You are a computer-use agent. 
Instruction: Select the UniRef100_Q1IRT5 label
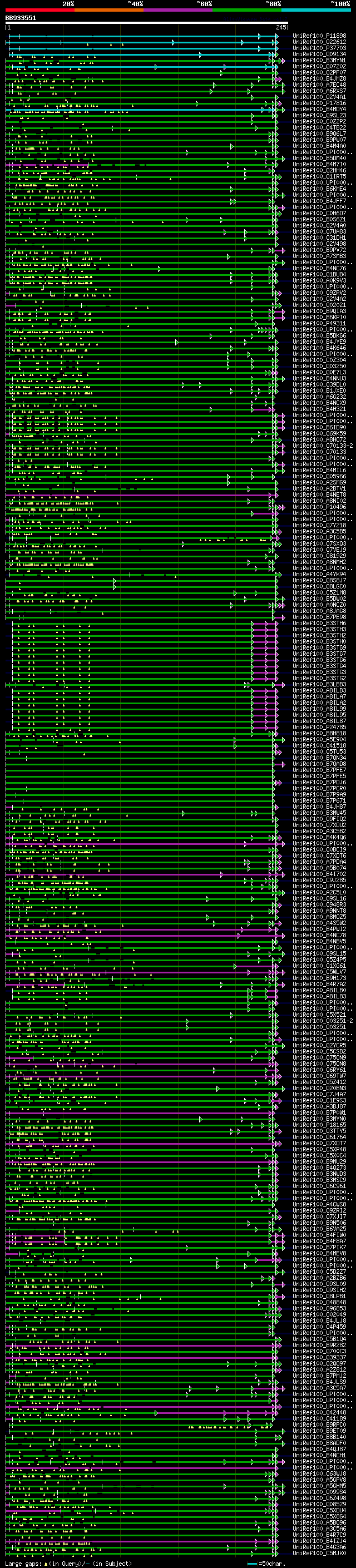[x=319, y=176]
